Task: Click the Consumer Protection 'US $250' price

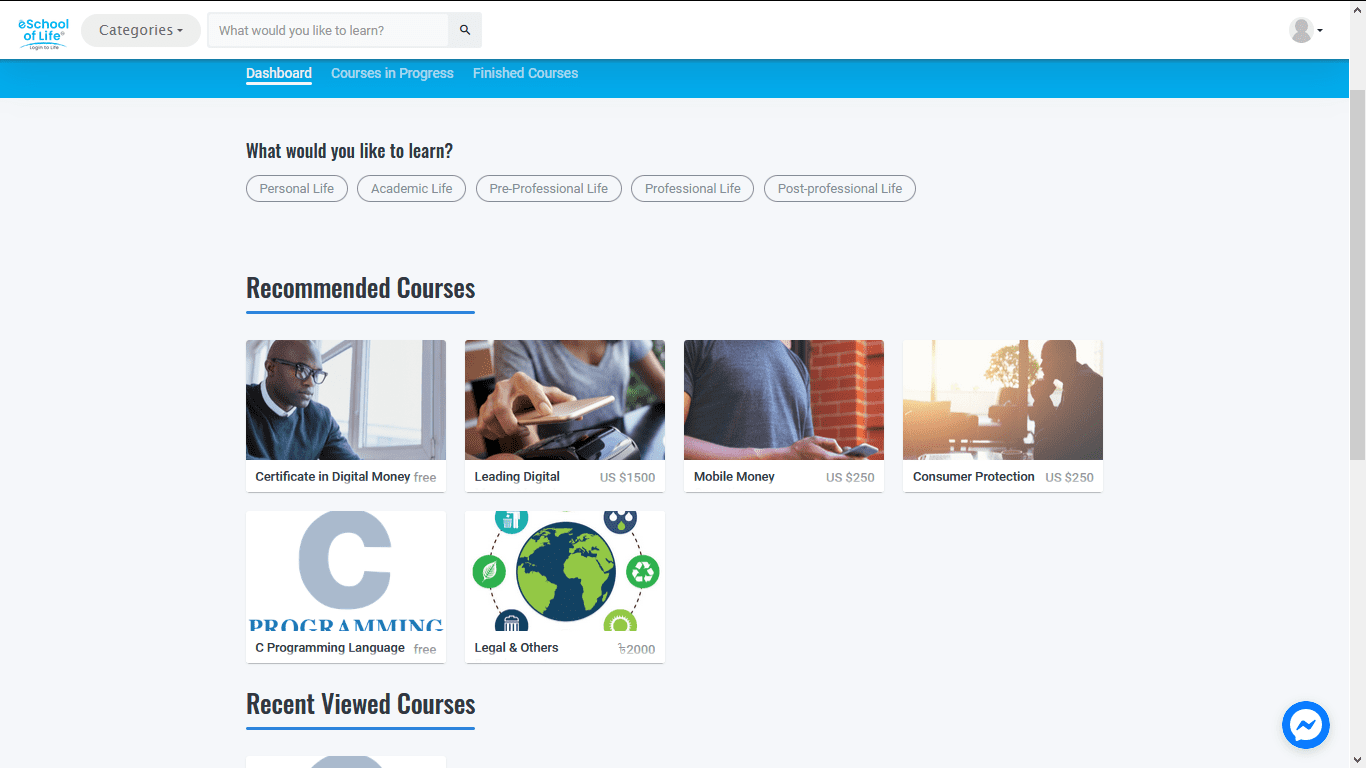Action: click(1070, 478)
